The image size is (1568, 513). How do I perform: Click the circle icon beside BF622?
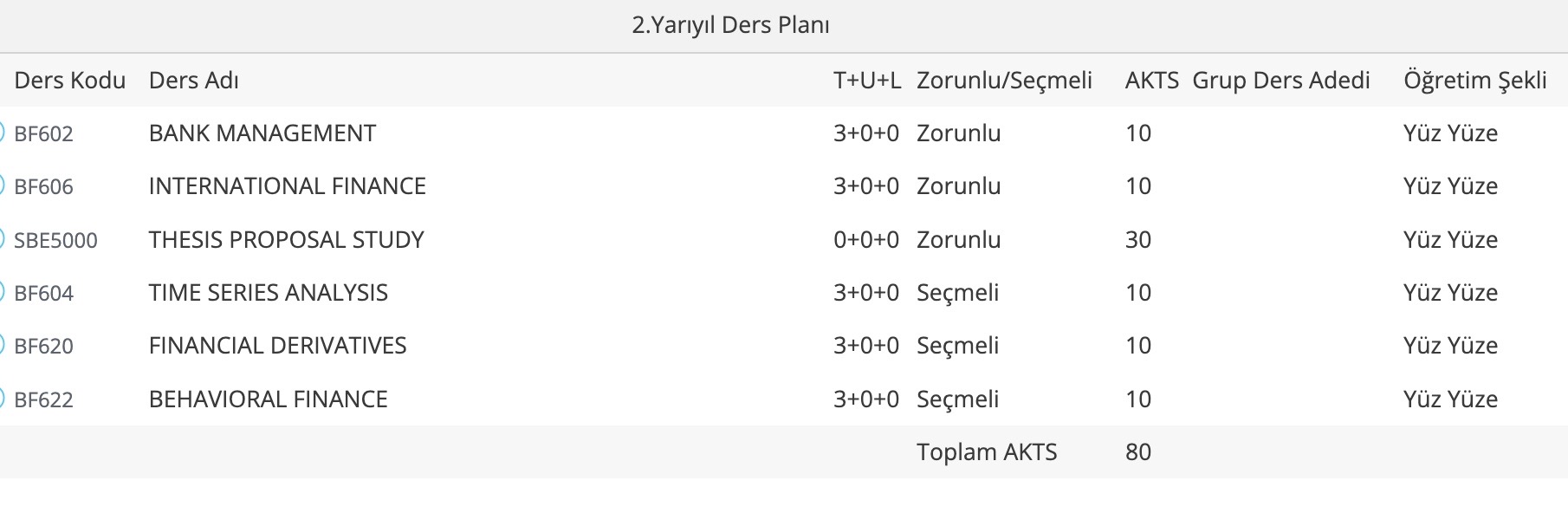3,399
